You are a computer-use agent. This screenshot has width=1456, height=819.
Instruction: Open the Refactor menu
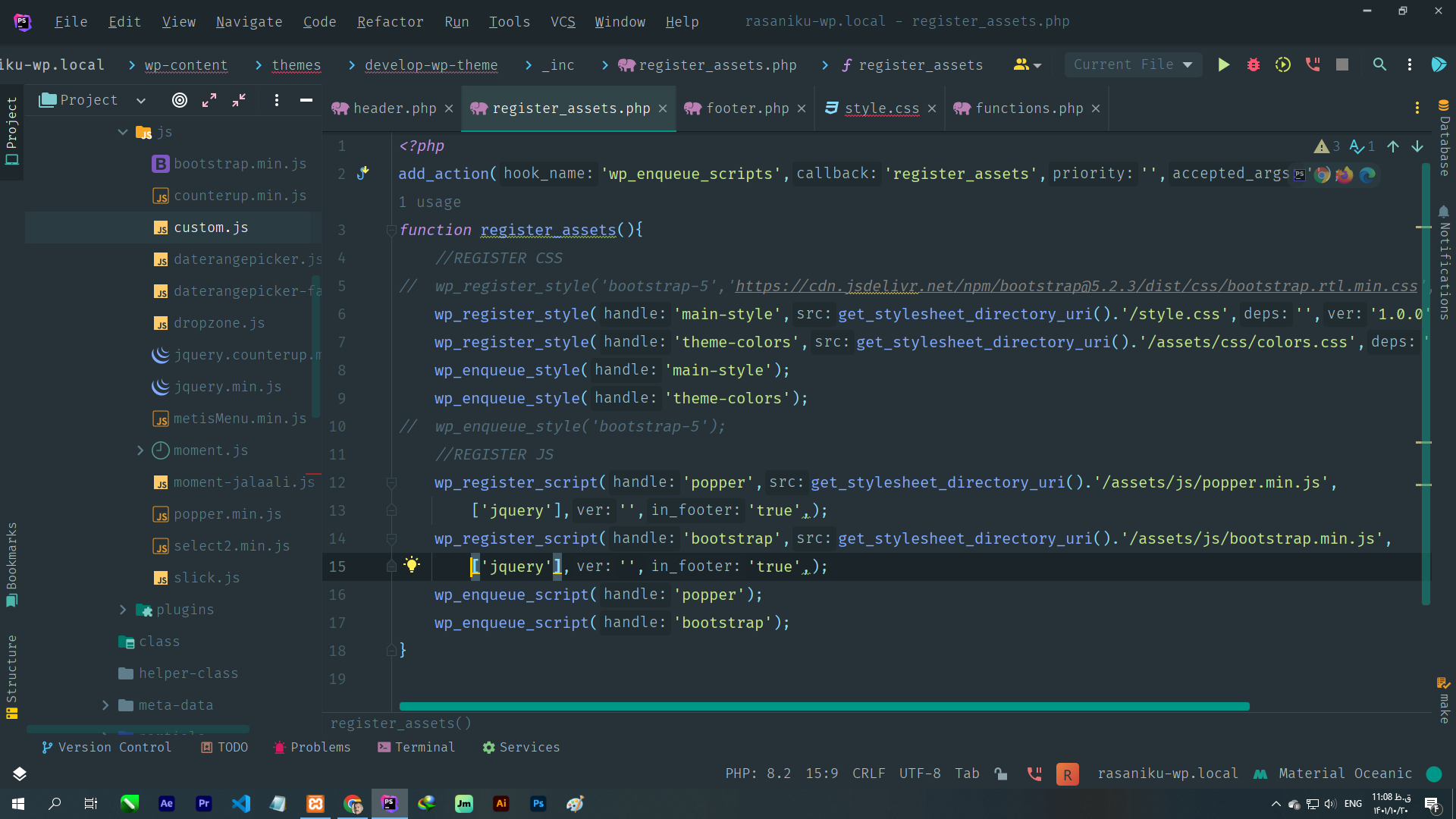coord(390,22)
